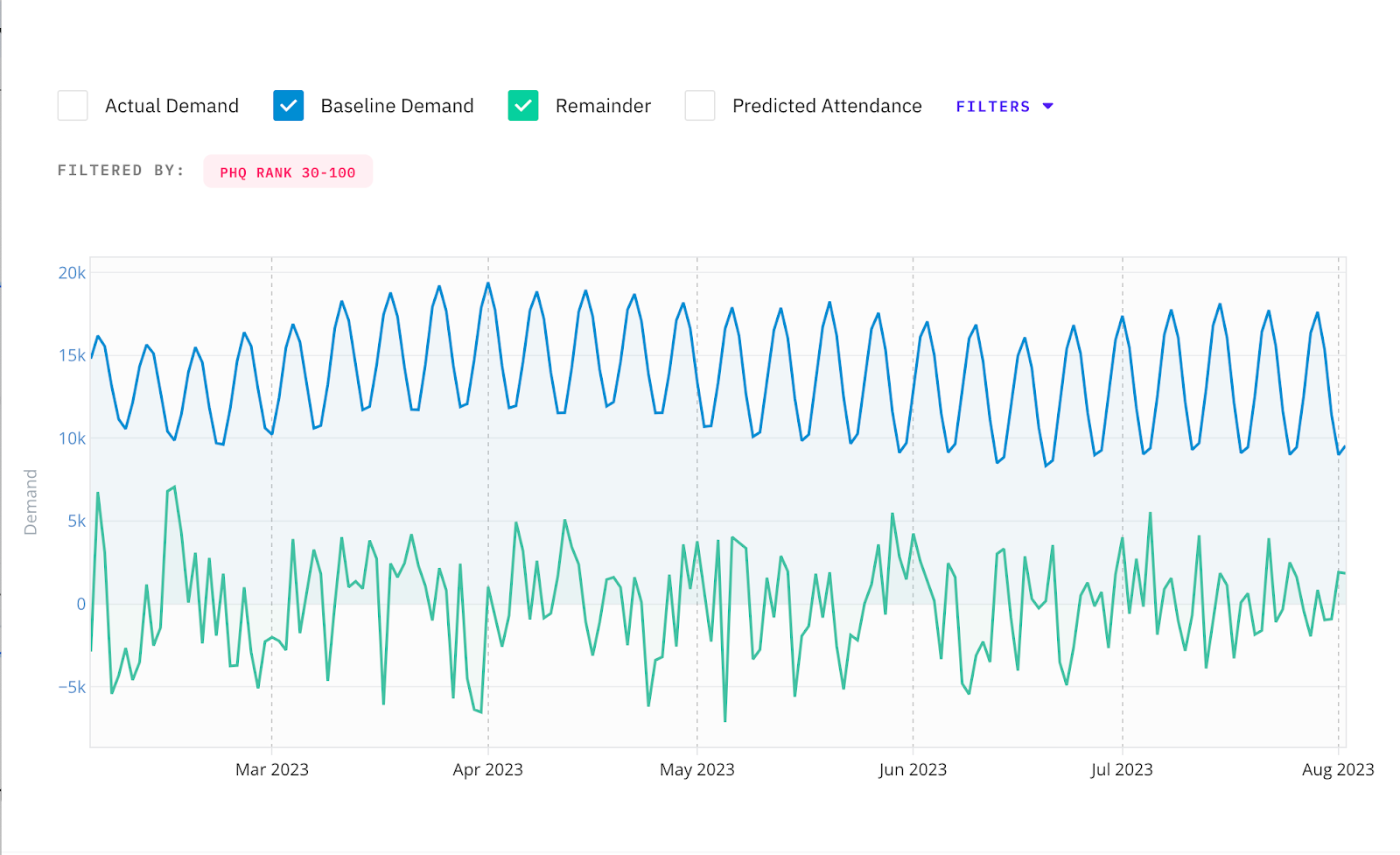Click the Jul 2023 axis label
1400x855 pixels.
click(1122, 770)
